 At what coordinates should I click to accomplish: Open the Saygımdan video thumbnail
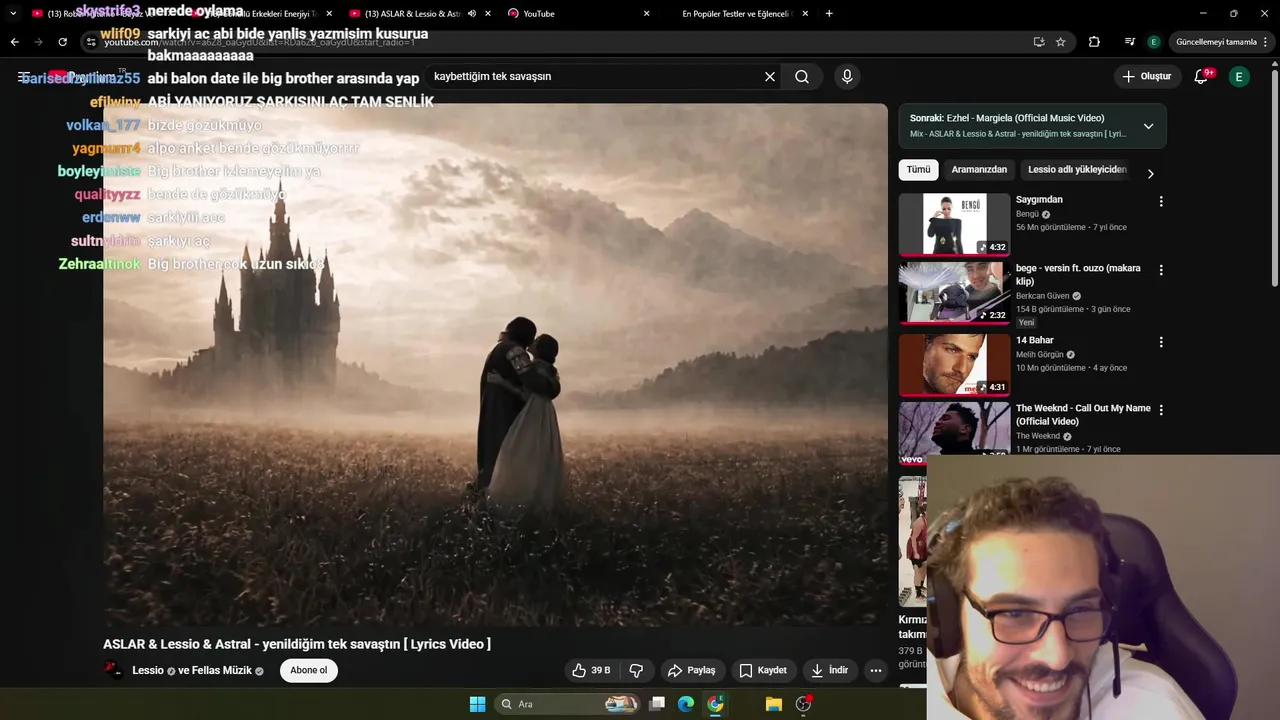(954, 224)
